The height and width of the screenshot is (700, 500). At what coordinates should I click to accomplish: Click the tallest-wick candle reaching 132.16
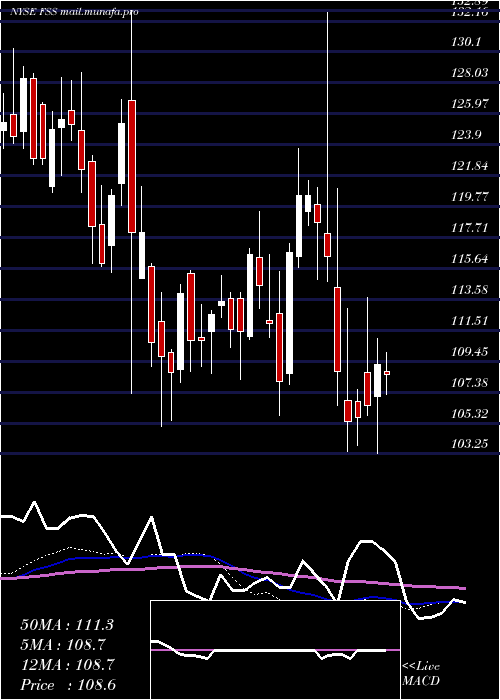tap(328, 245)
